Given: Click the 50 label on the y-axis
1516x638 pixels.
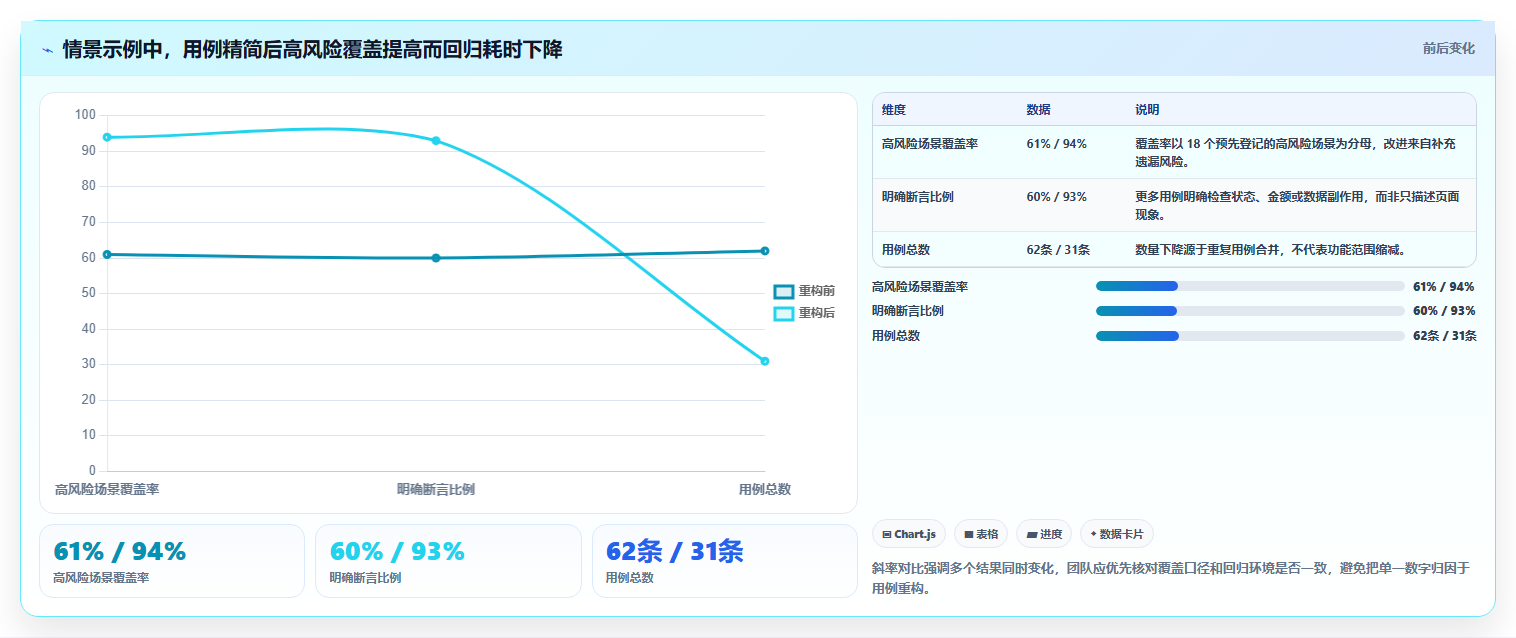Looking at the screenshot, I should (x=89, y=293).
